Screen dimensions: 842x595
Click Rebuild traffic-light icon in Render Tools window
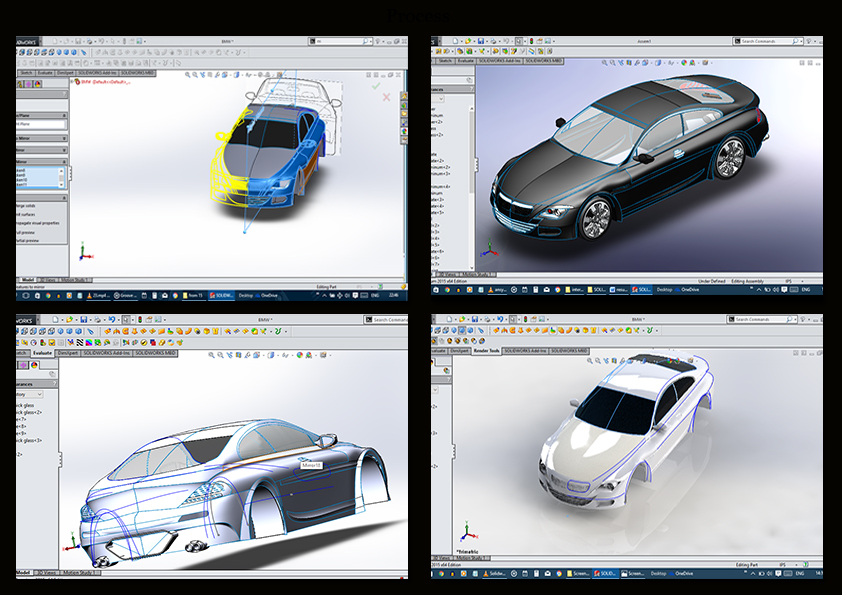coord(525,319)
